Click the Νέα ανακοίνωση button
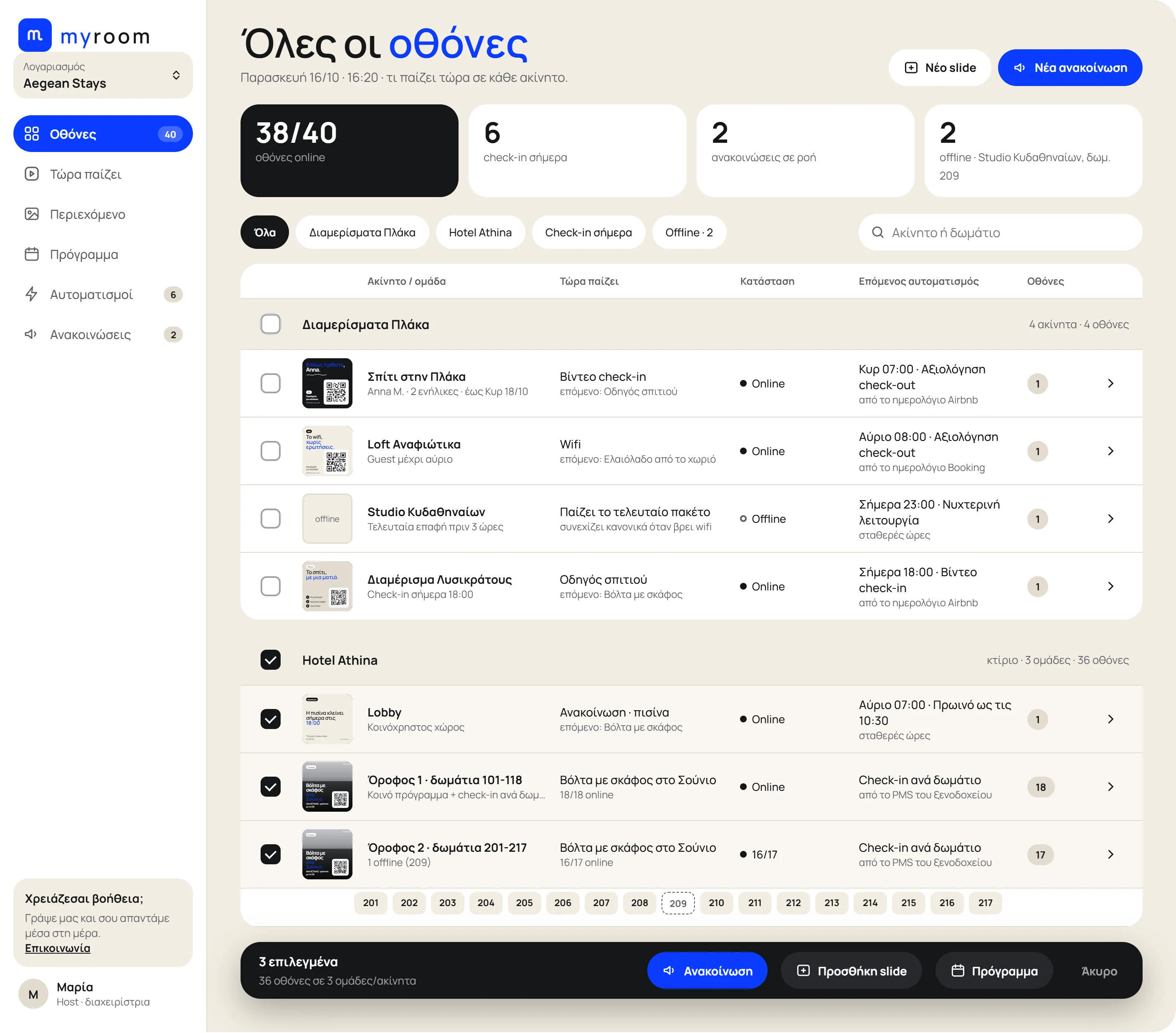 coord(1070,68)
